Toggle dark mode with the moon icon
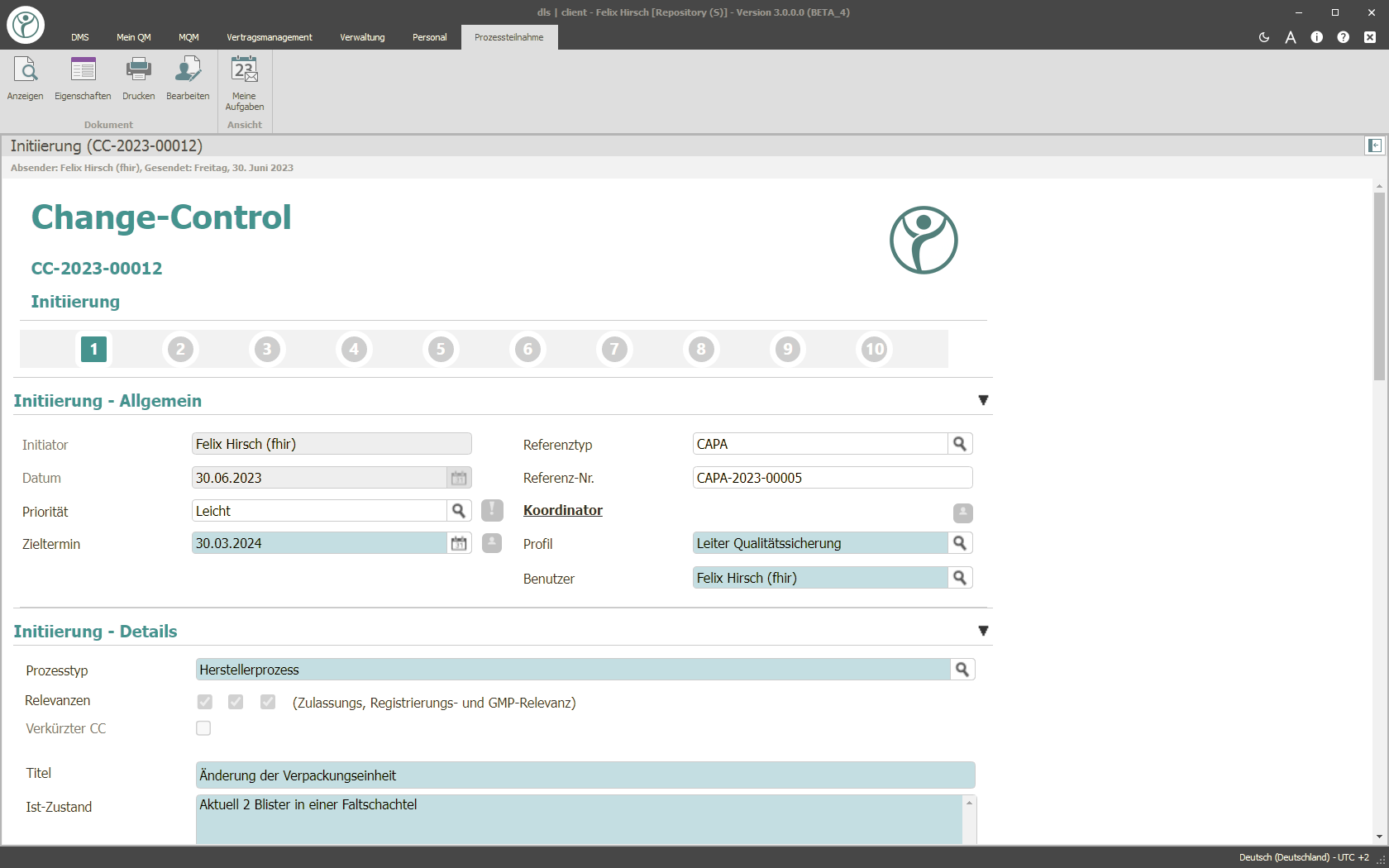The height and width of the screenshot is (868, 1389). [x=1263, y=37]
